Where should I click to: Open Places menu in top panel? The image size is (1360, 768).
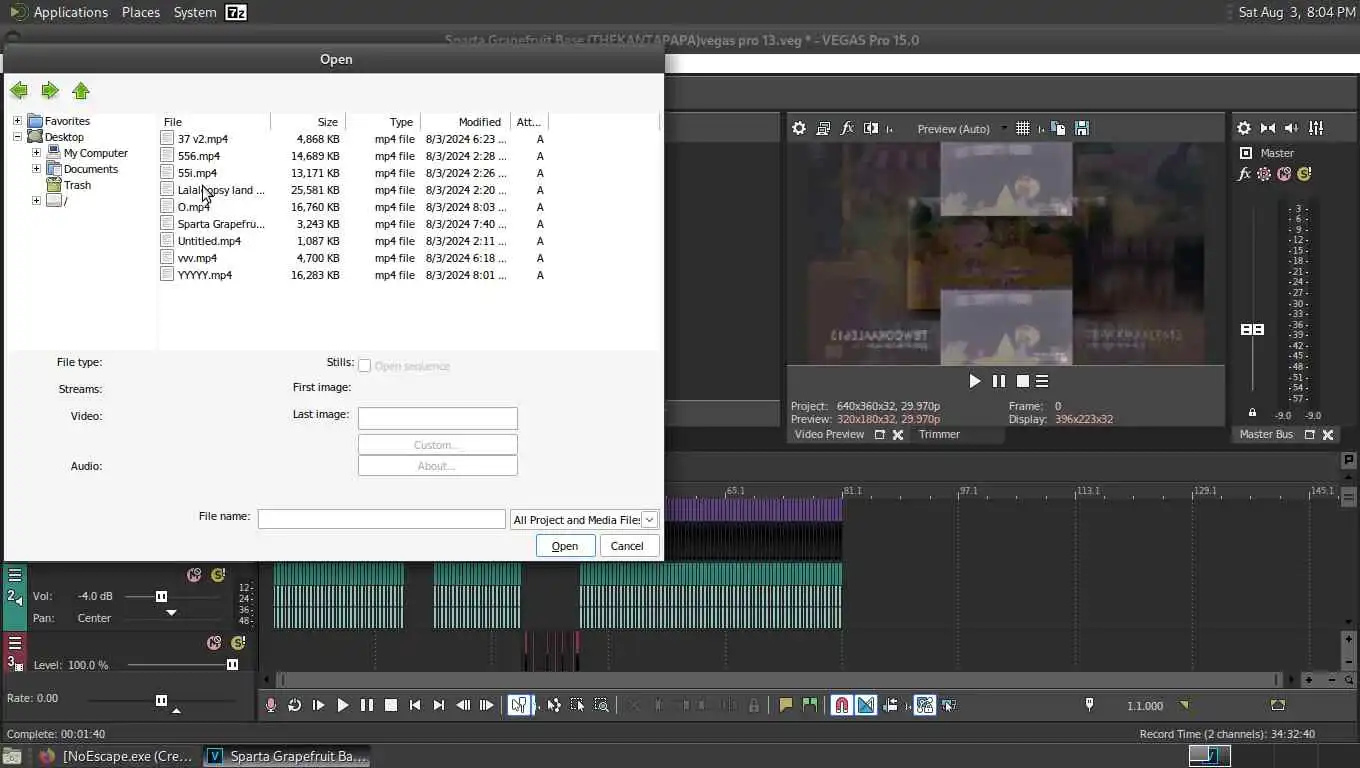click(141, 12)
